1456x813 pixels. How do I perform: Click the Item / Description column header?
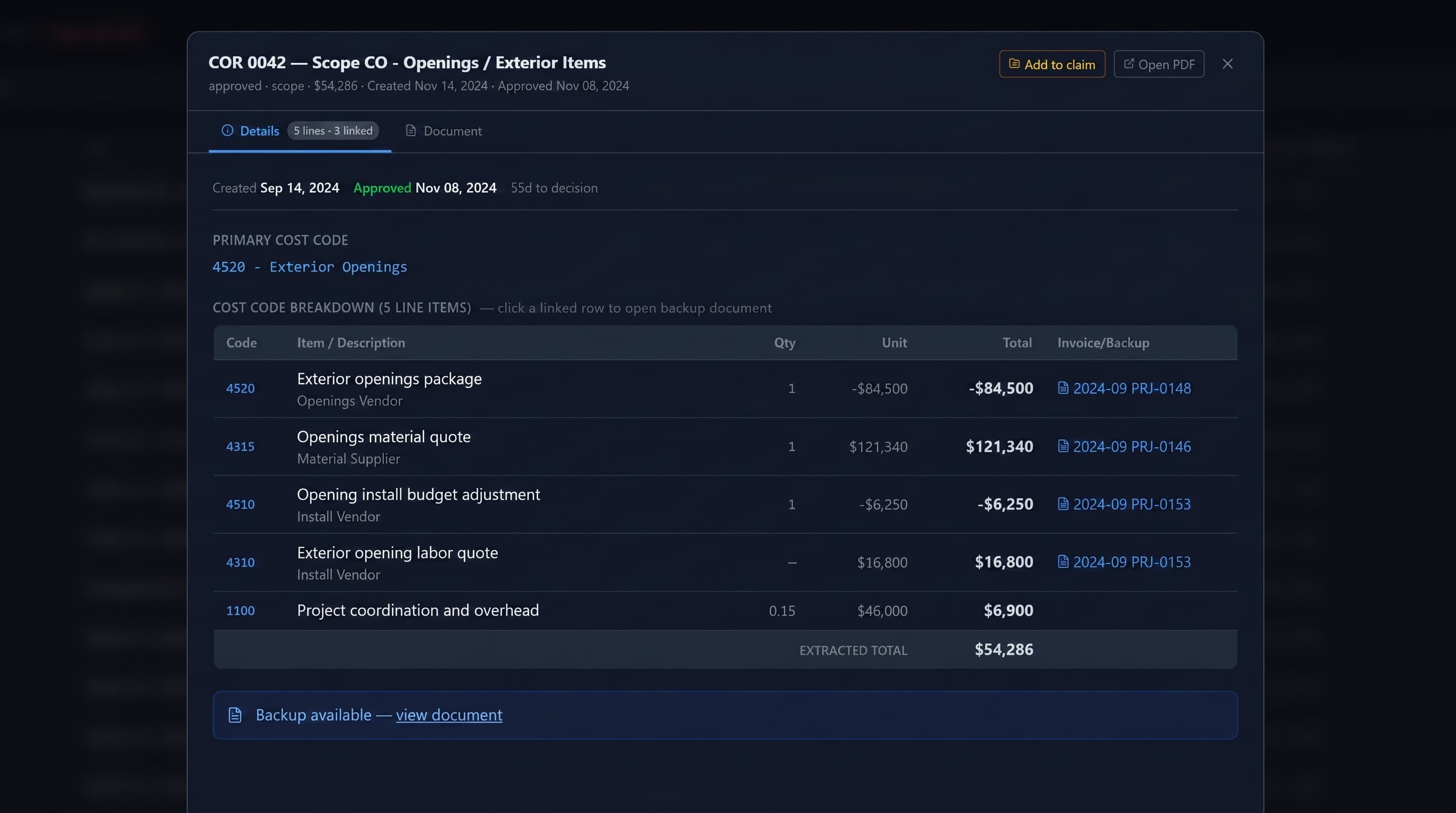(x=351, y=342)
